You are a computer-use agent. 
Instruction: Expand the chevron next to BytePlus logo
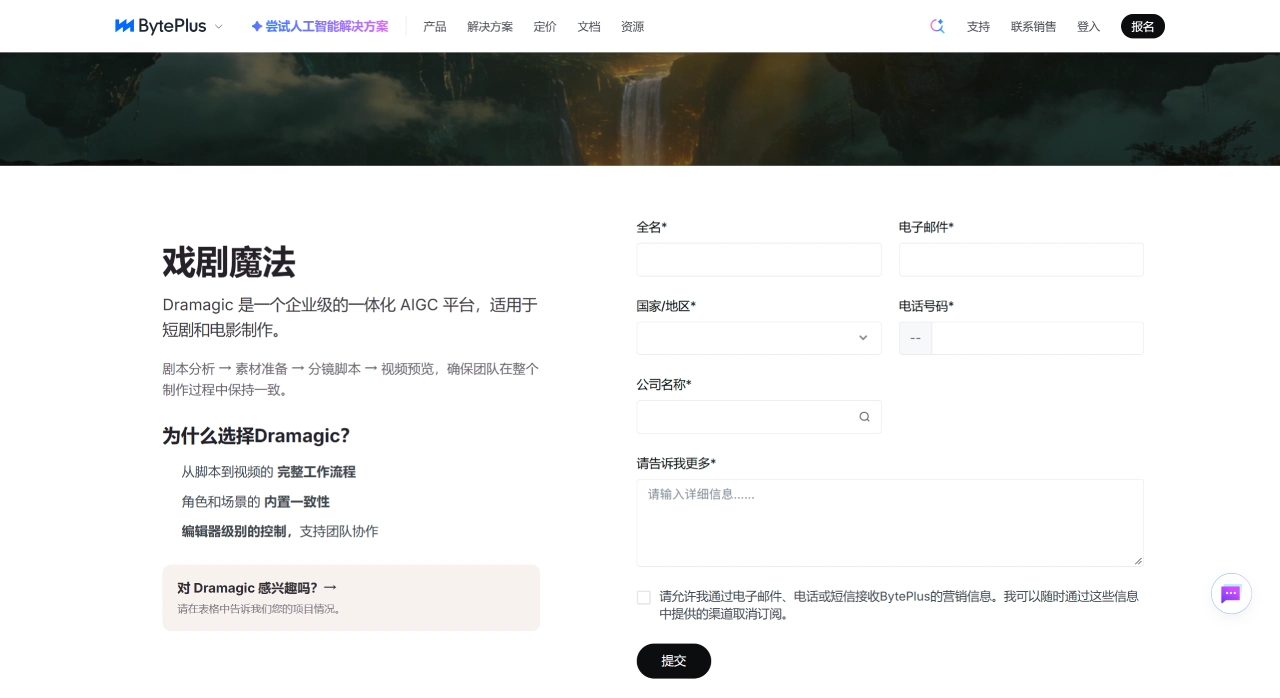tap(219, 27)
